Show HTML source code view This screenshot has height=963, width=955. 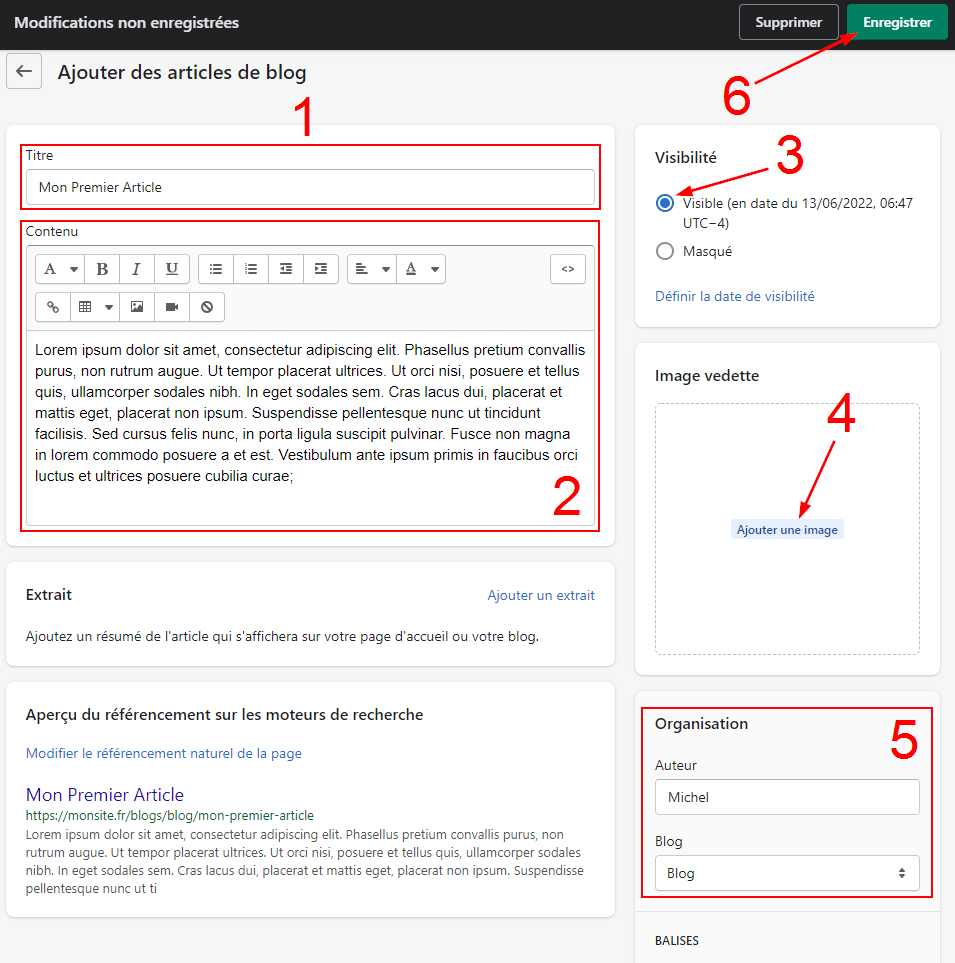[568, 269]
